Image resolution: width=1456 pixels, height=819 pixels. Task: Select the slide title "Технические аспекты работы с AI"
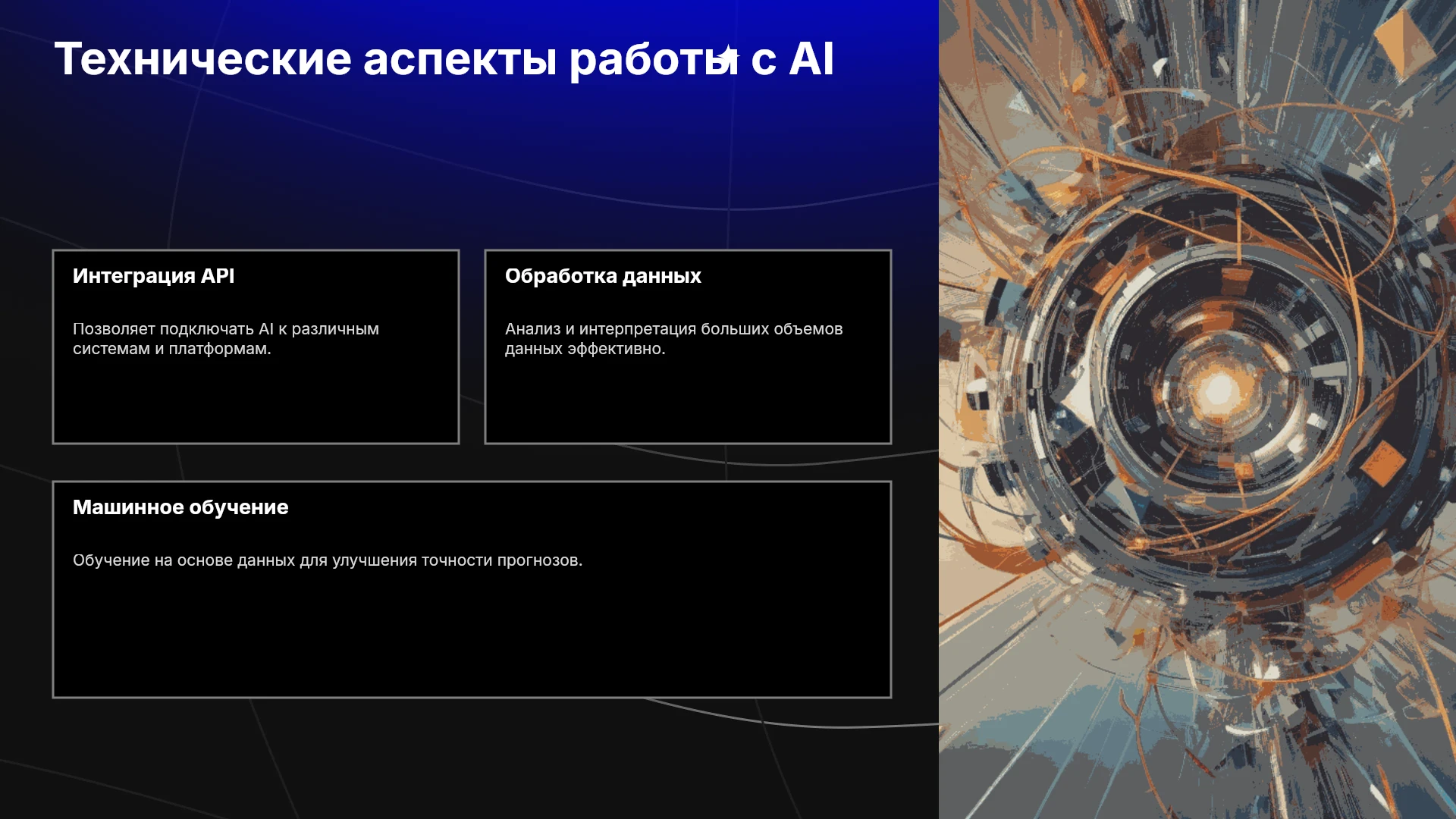[x=444, y=59]
